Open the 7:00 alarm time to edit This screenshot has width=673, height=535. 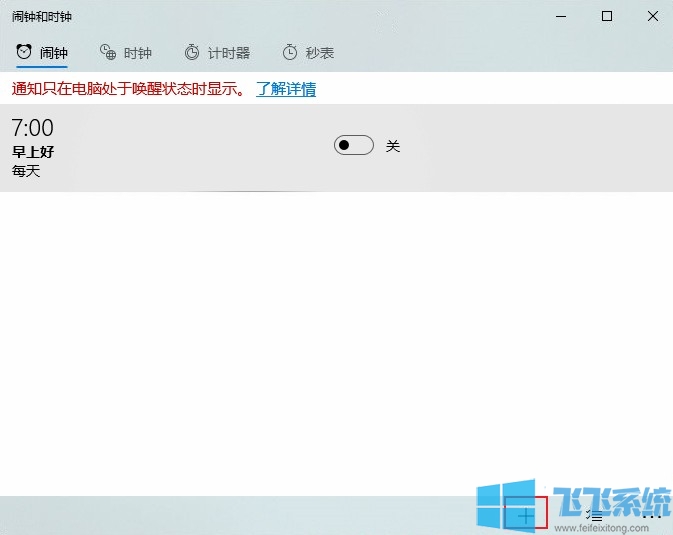(33, 128)
